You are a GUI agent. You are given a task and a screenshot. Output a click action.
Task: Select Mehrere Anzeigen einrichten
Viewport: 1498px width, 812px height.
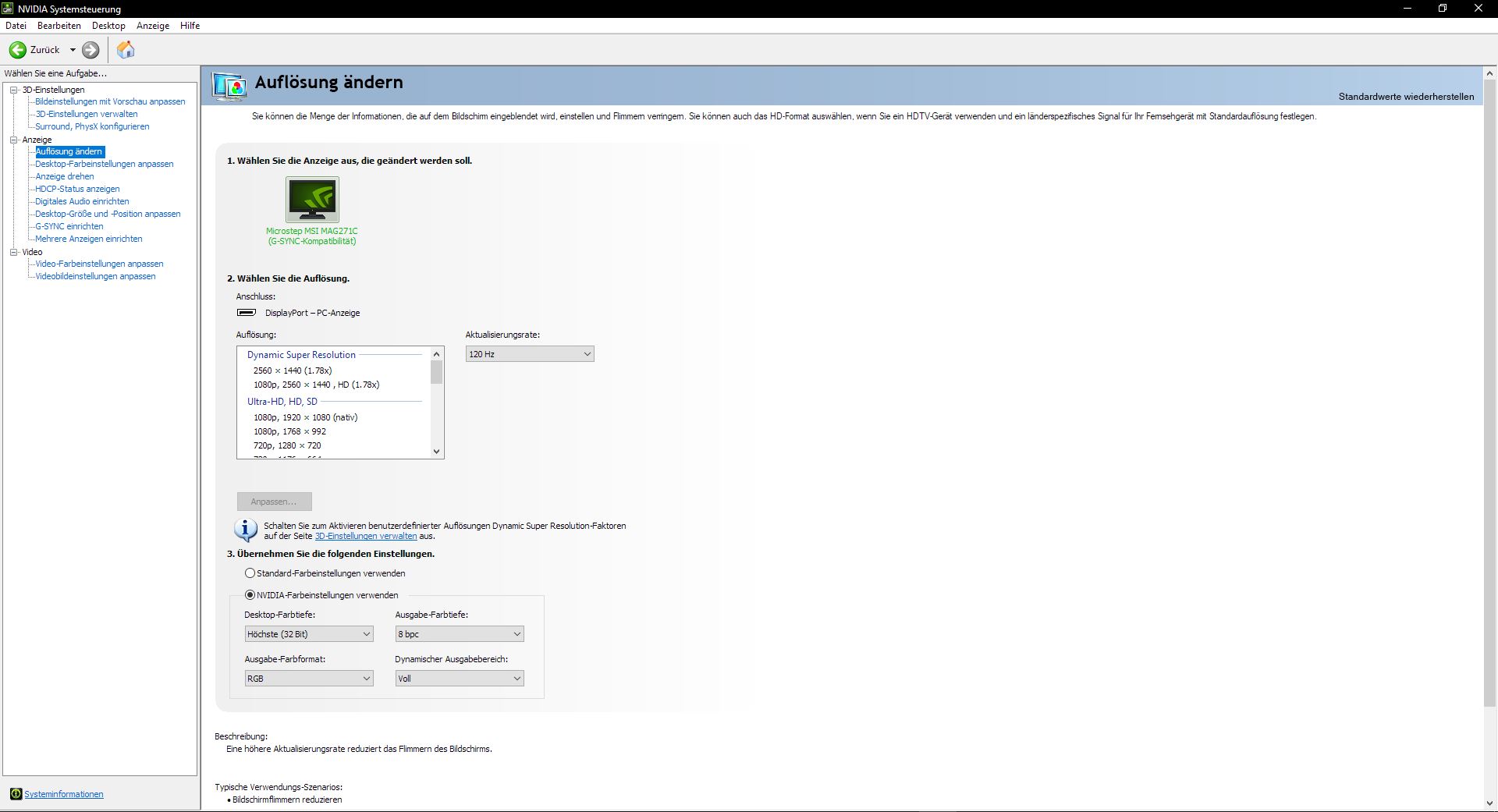(x=89, y=239)
